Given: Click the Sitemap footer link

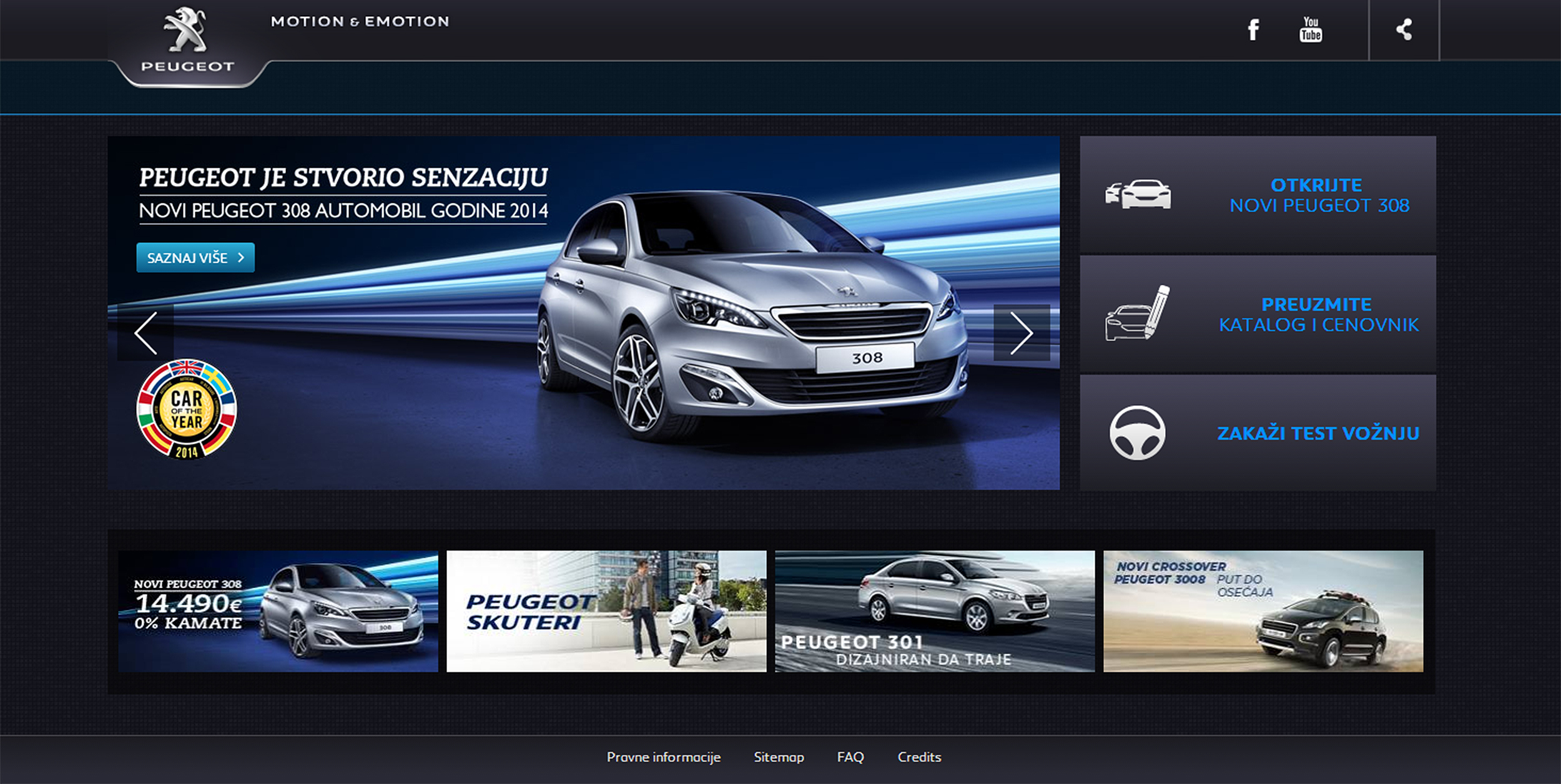Looking at the screenshot, I should coord(779,757).
